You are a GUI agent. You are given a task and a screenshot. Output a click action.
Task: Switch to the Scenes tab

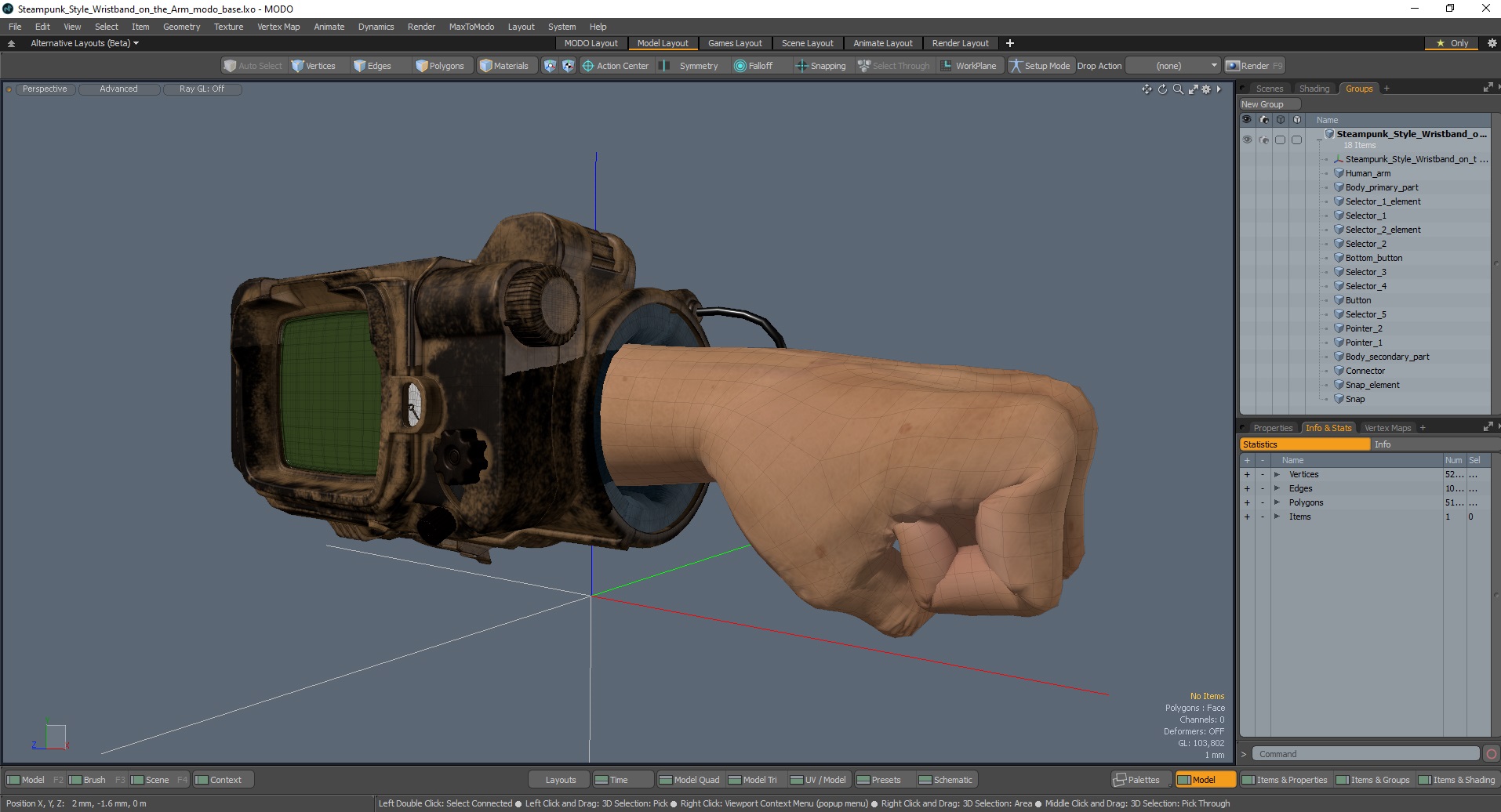coord(1269,89)
